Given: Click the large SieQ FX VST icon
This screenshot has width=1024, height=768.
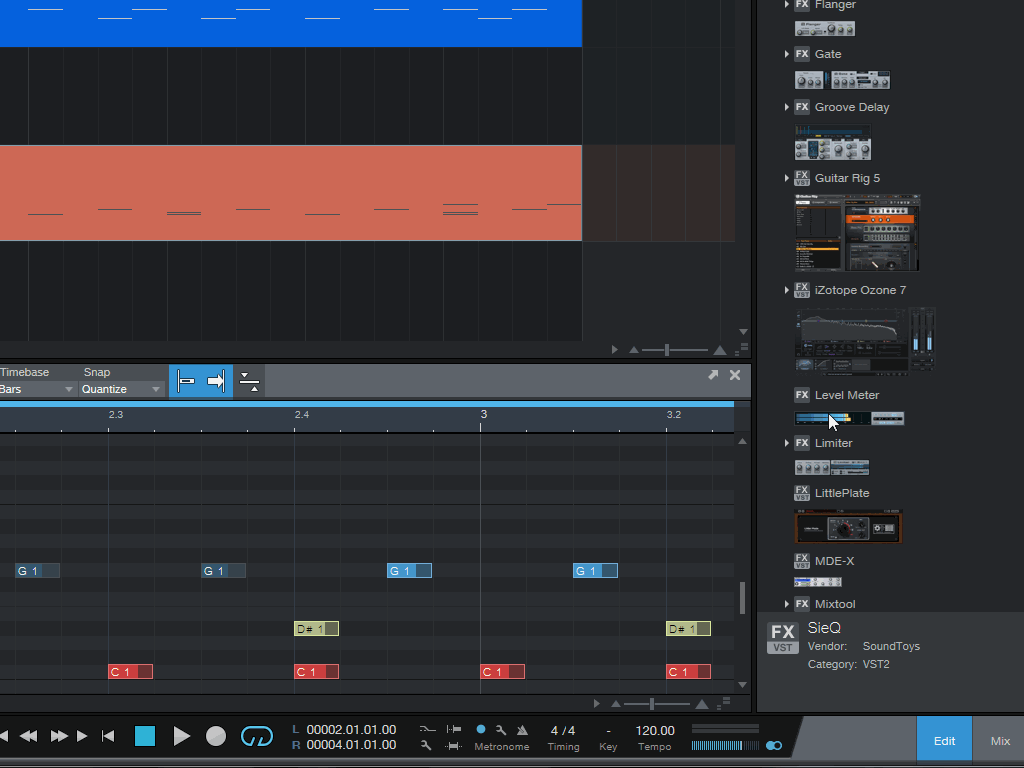Looking at the screenshot, I should 782,637.
